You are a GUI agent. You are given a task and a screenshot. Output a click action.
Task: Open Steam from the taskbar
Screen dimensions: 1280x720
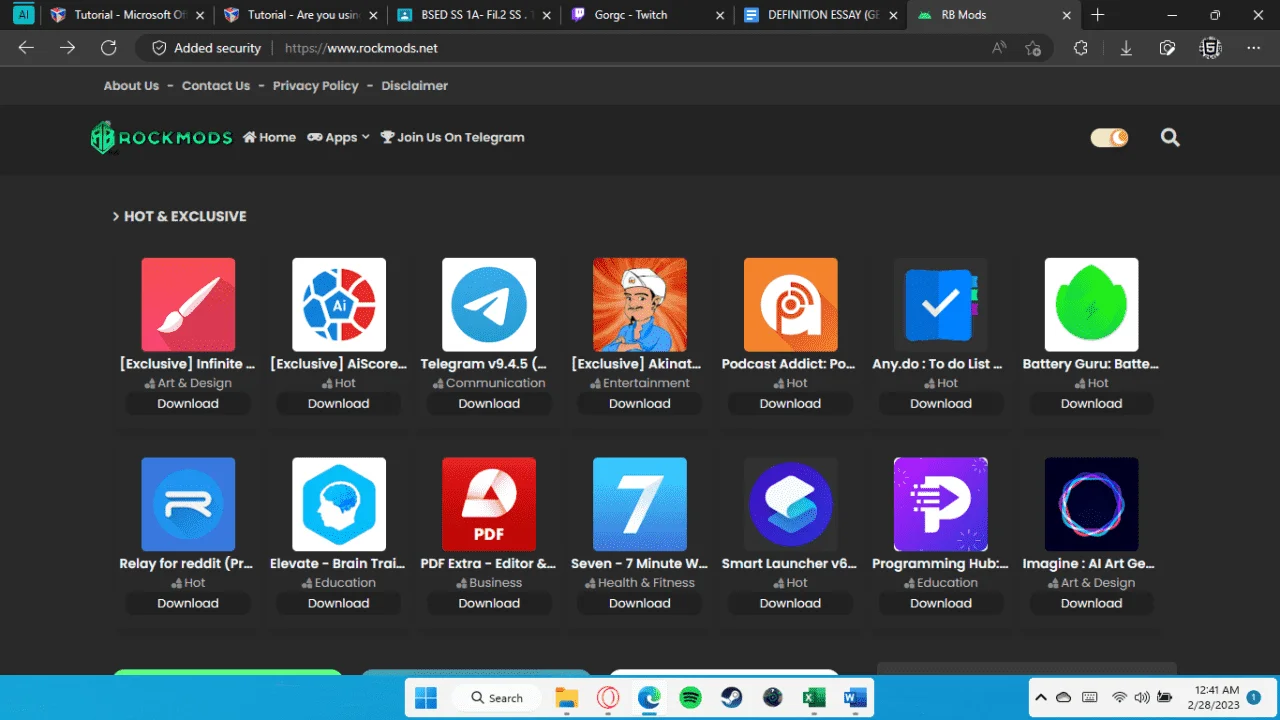tap(731, 698)
